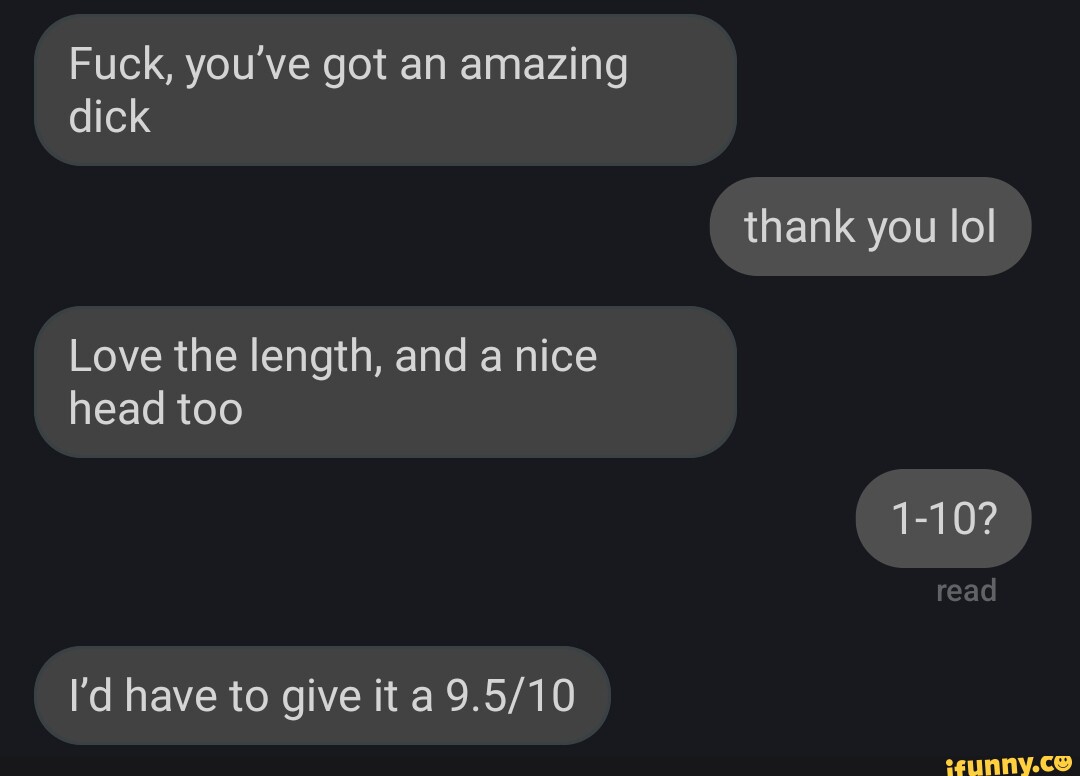Screen dimensions: 1080x776
Task: Click the "9.5/10" rating text
Action: click(510, 695)
